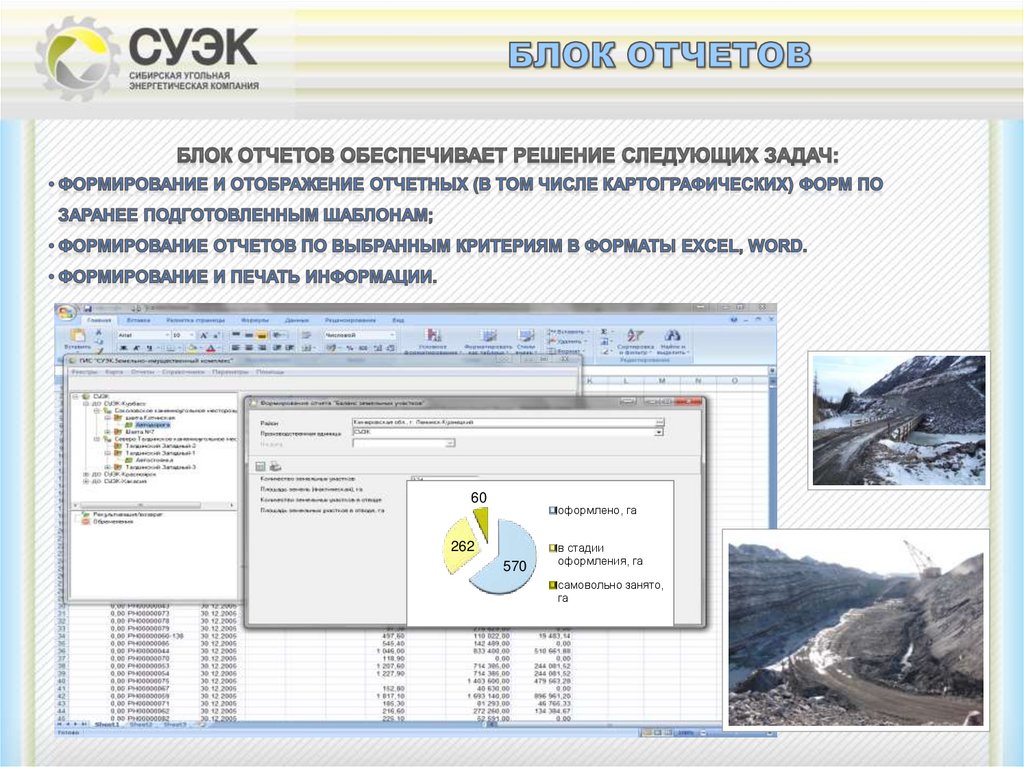Screen dimensions: 1024x767
Task: Click the legend entry "оформлено, га"
Action: click(x=592, y=510)
